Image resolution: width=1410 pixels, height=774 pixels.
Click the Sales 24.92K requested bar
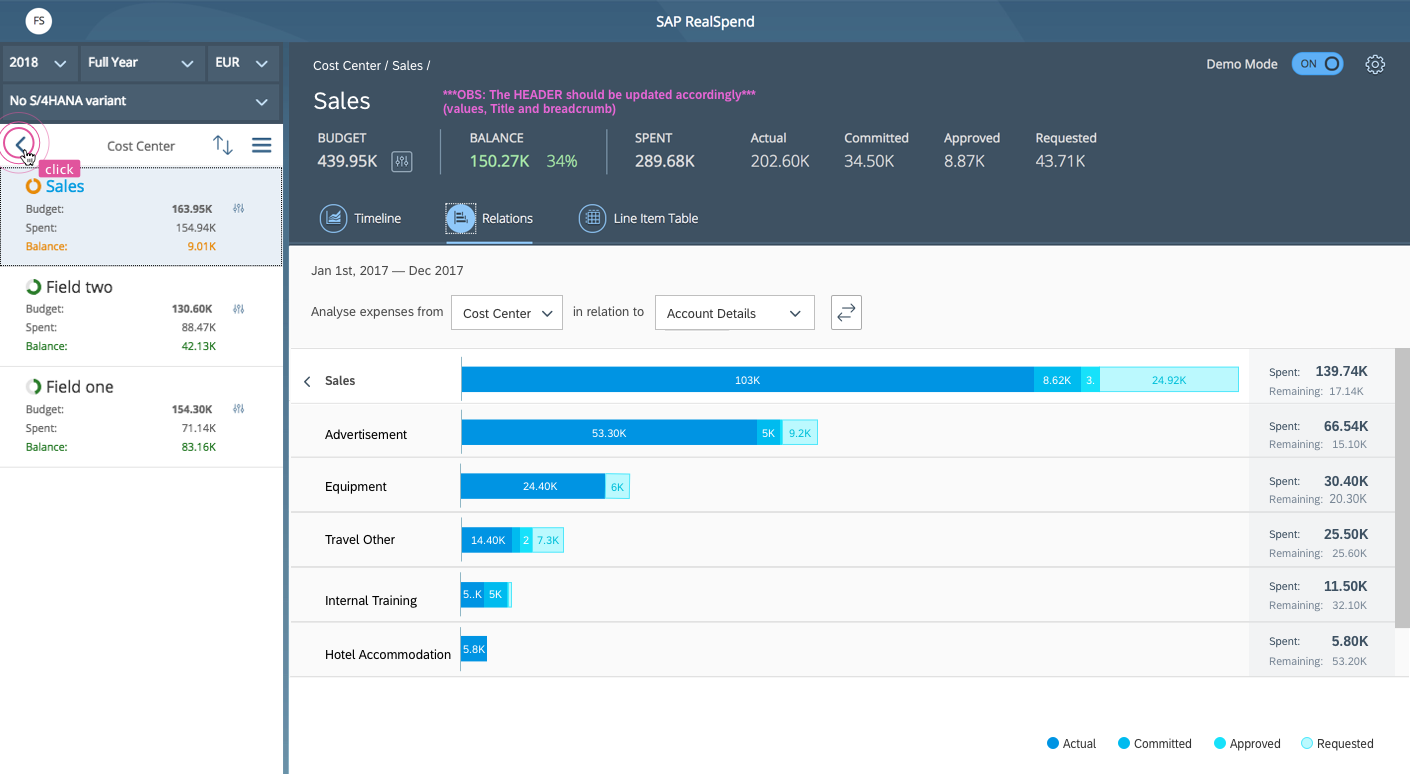coord(1169,380)
